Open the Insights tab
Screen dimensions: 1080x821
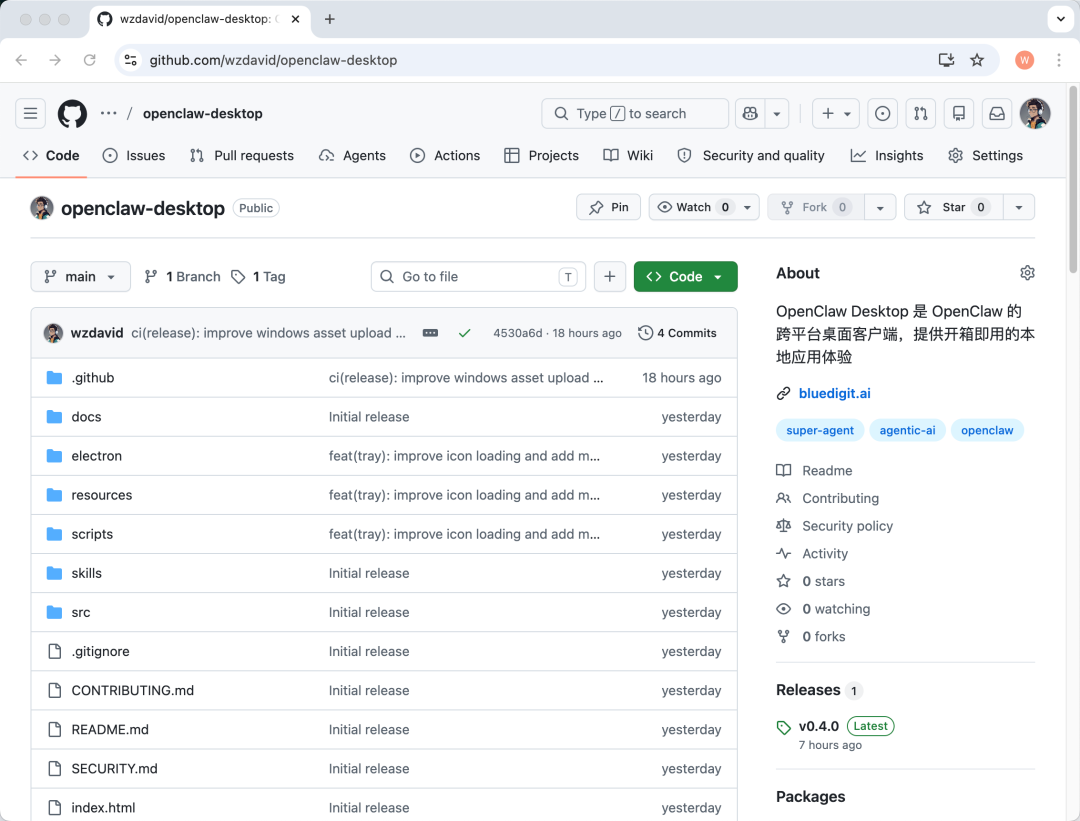(886, 156)
